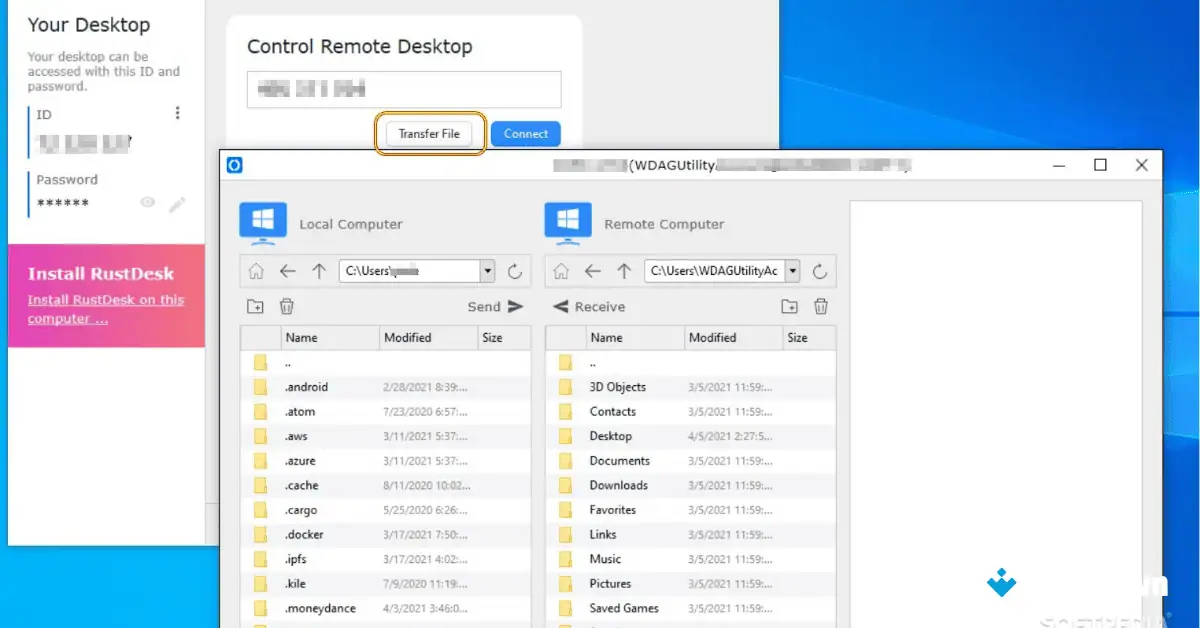Click the Size column header
The height and width of the screenshot is (628, 1200).
pyautogui.click(x=497, y=337)
